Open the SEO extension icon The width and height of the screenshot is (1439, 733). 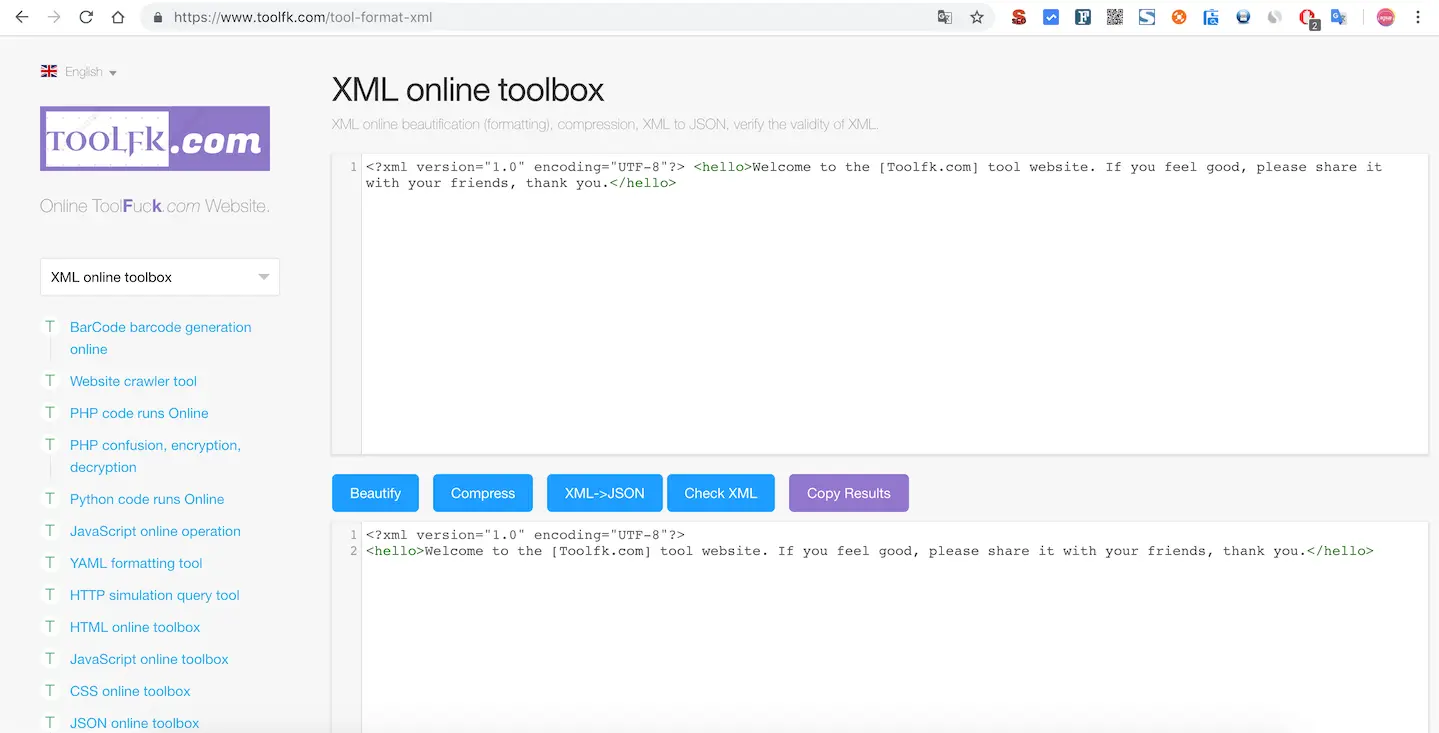point(1018,17)
